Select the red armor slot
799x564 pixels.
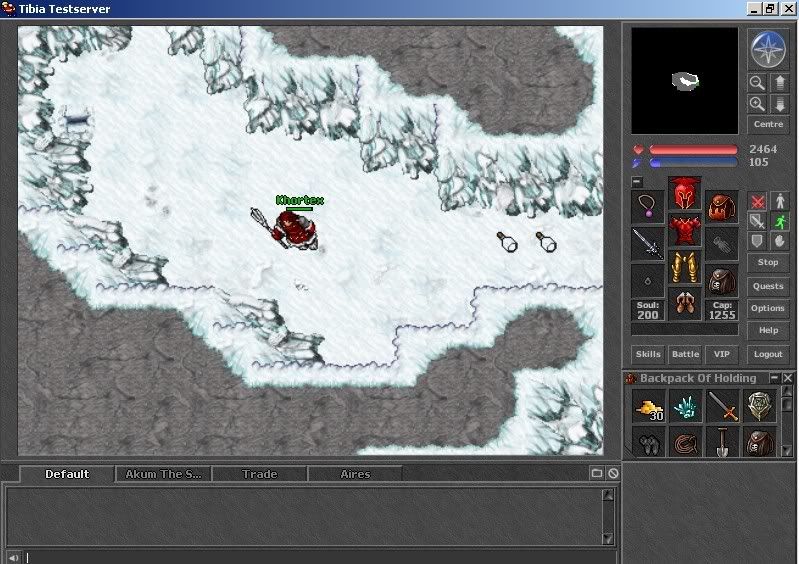pos(684,230)
